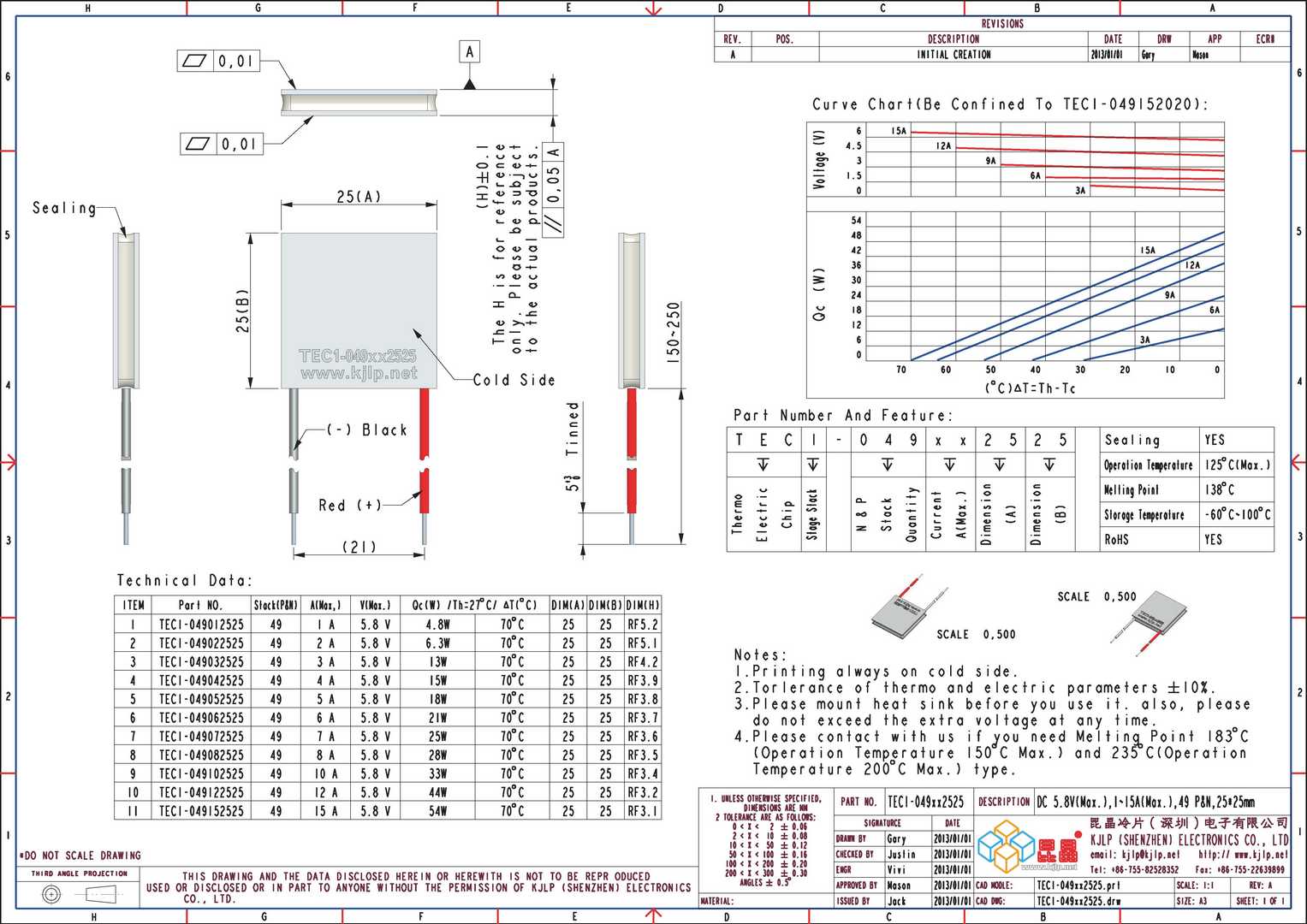Click the 'RF5.2' DIM(H) value
Image resolution: width=1307 pixels, height=924 pixels.
point(643,625)
